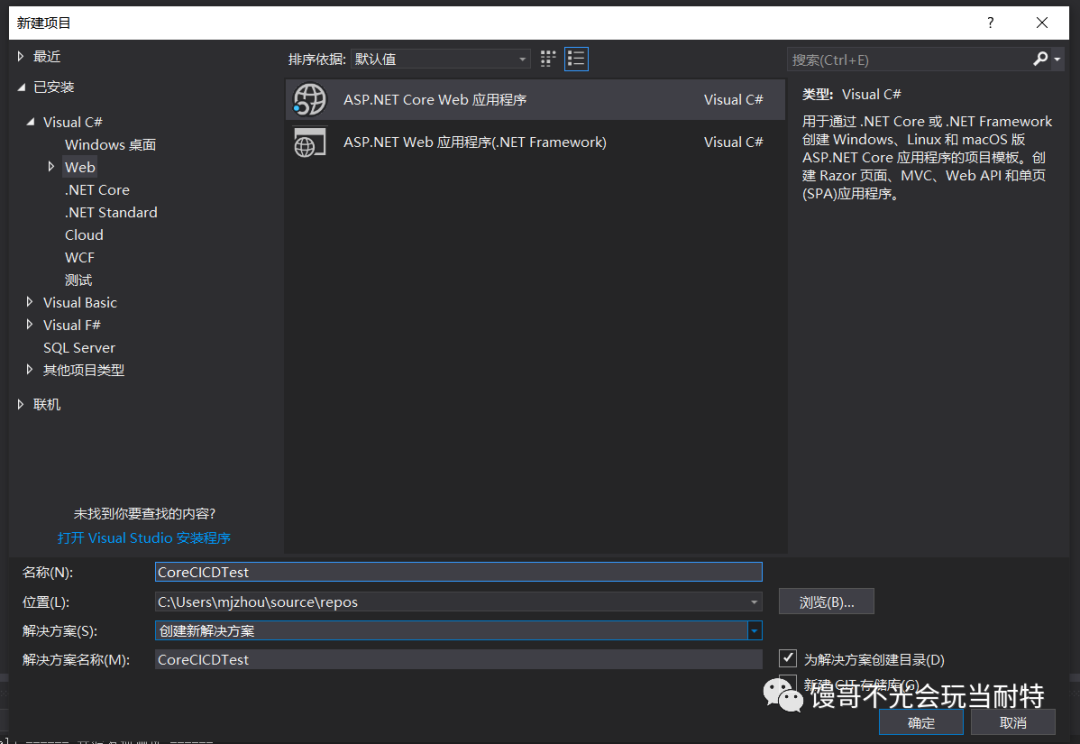
Task: Focus the 解决方案名称 field
Action: (x=459, y=659)
